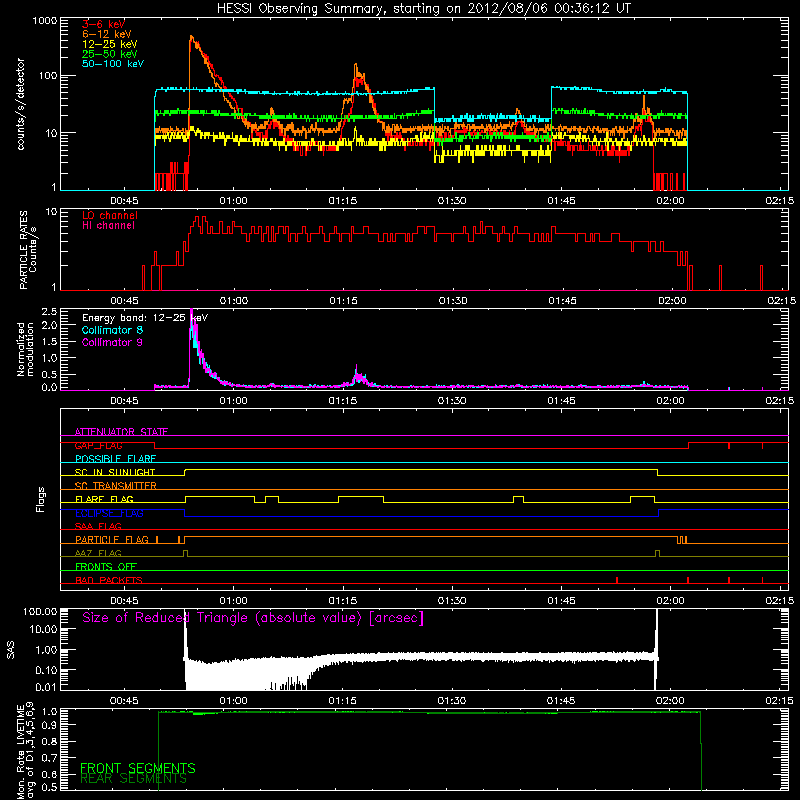The image size is (800, 800).
Task: Click the REAR SEGMENTS legend label
Action: click(x=133, y=779)
